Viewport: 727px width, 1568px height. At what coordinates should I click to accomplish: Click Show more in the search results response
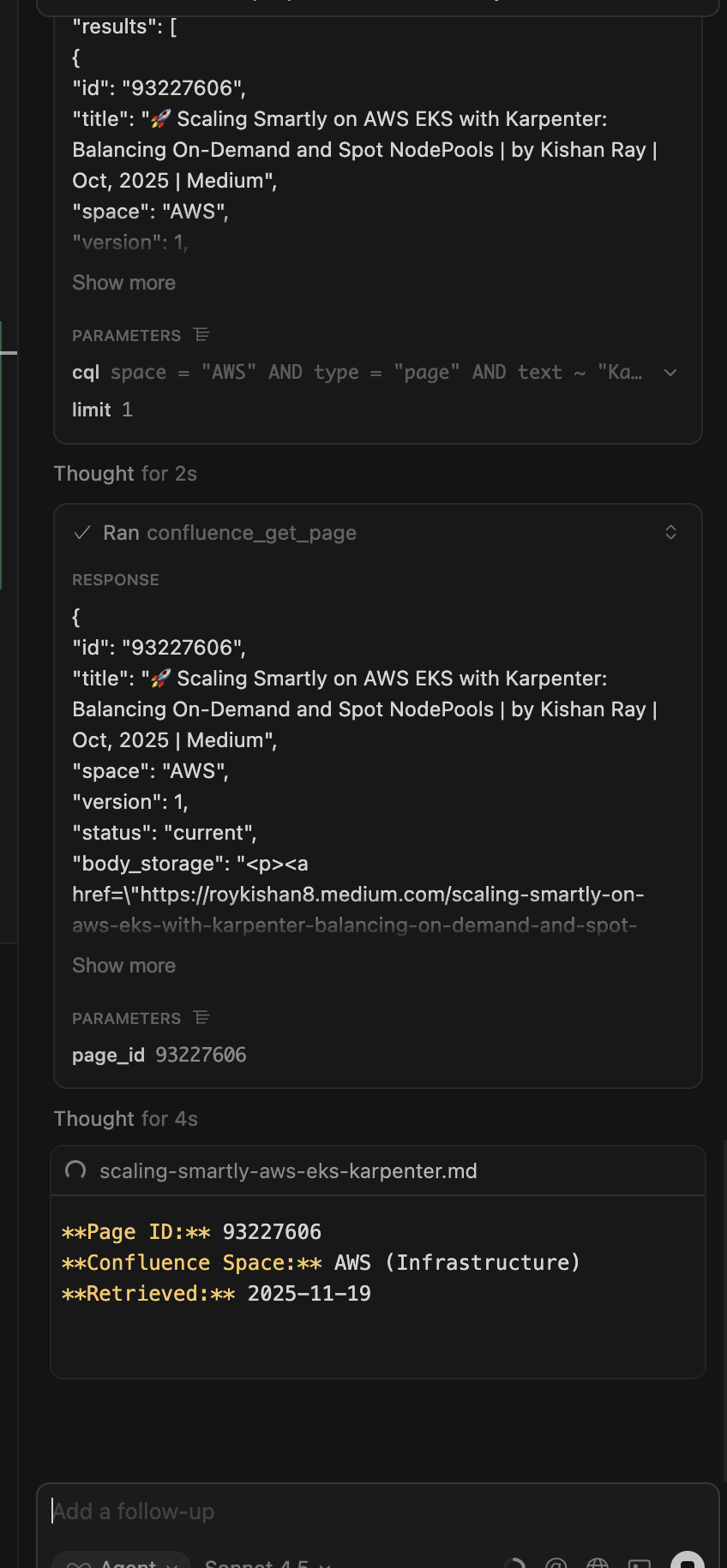pos(123,283)
